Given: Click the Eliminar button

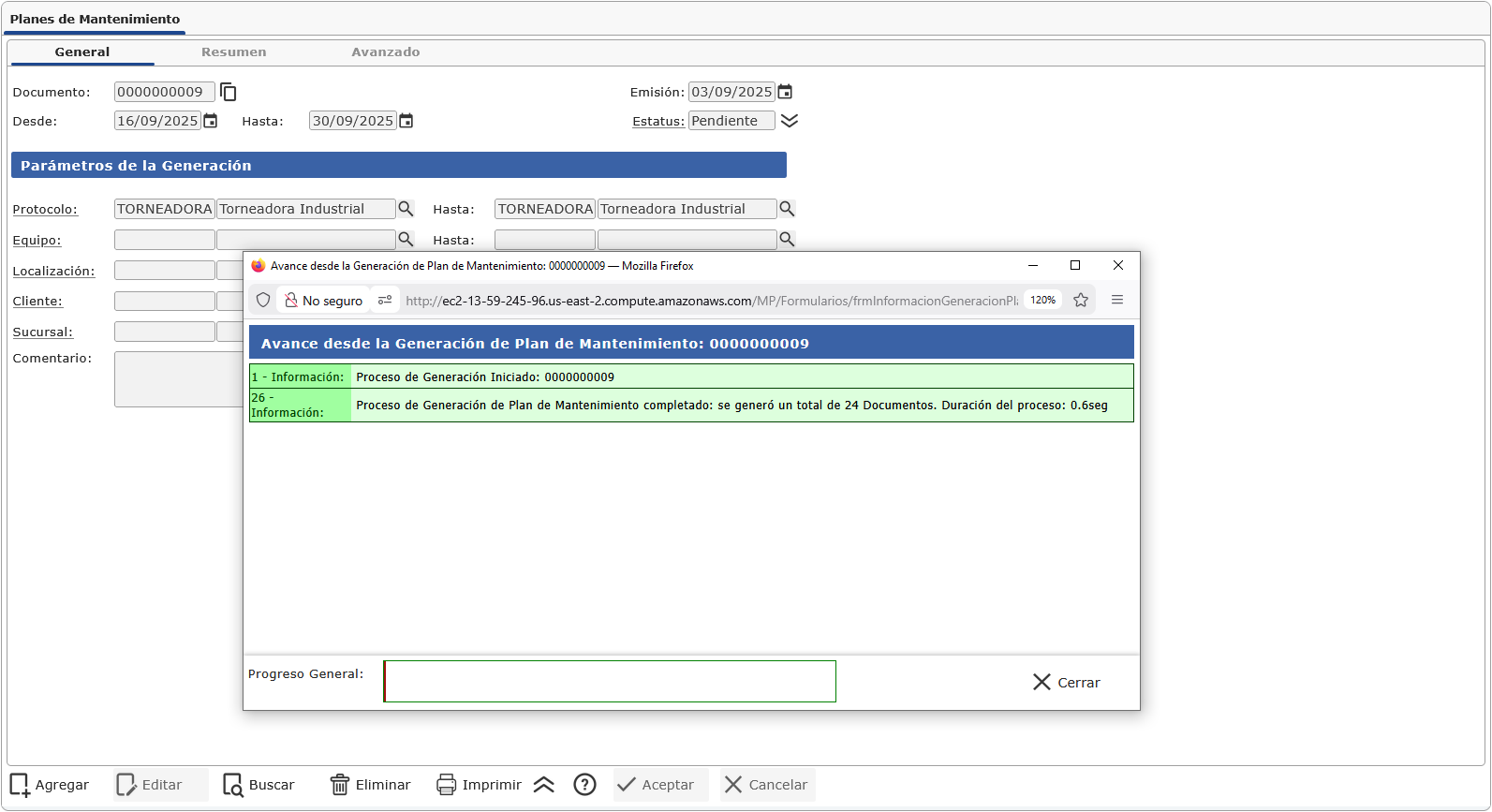Looking at the screenshot, I should point(371,785).
